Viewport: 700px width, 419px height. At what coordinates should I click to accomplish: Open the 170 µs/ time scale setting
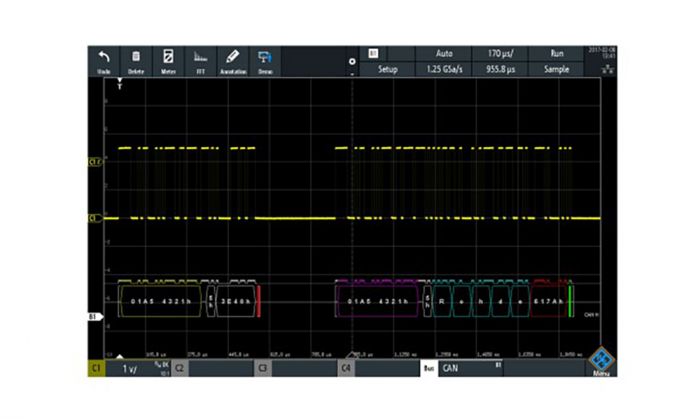[x=501, y=53]
